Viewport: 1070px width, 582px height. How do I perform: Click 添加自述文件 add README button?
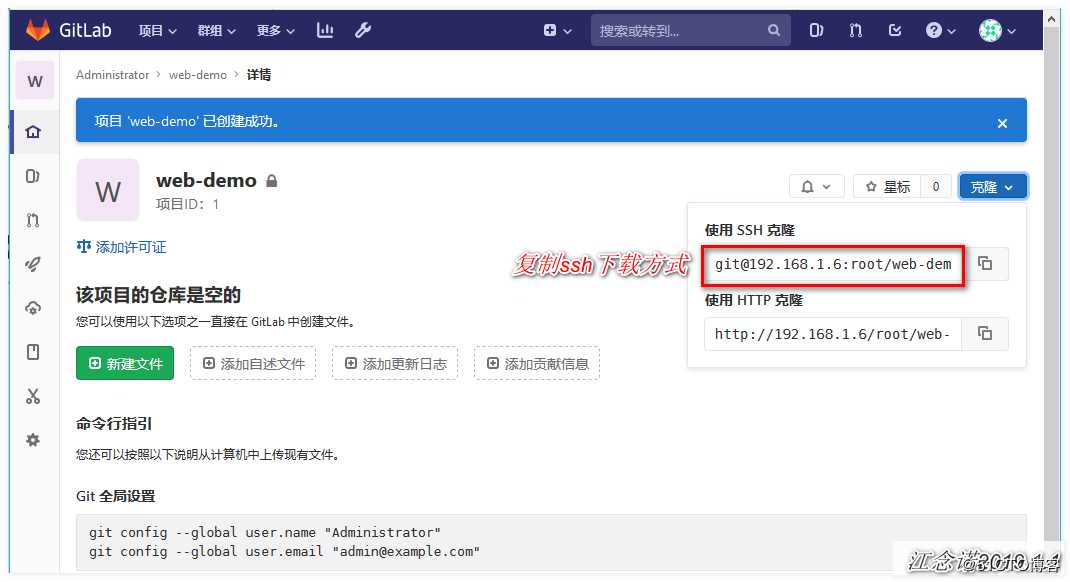point(253,363)
